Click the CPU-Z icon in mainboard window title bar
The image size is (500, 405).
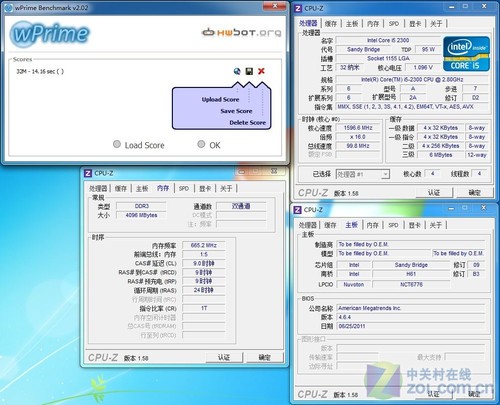297,210
